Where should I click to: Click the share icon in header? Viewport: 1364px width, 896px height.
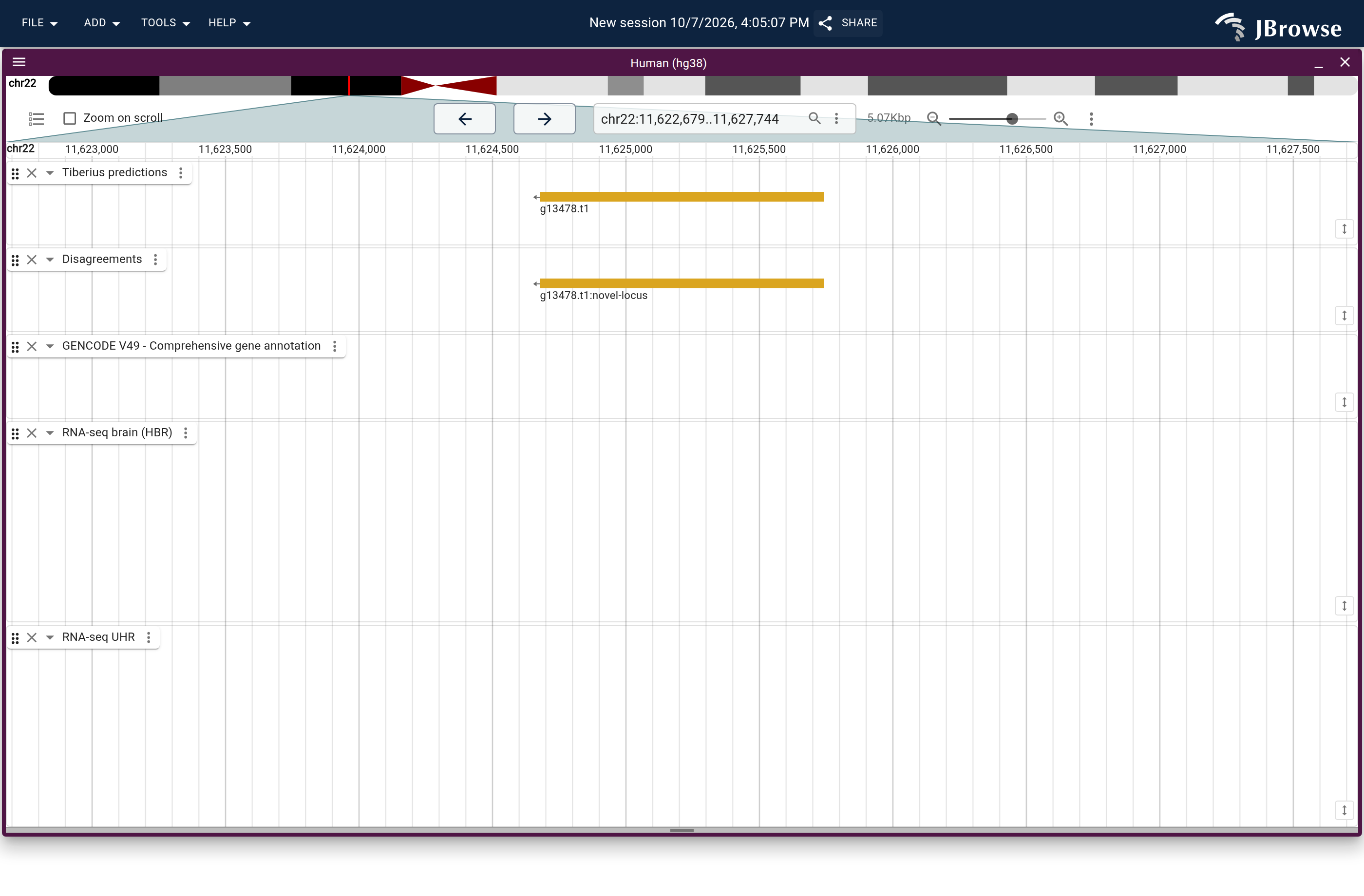point(825,23)
